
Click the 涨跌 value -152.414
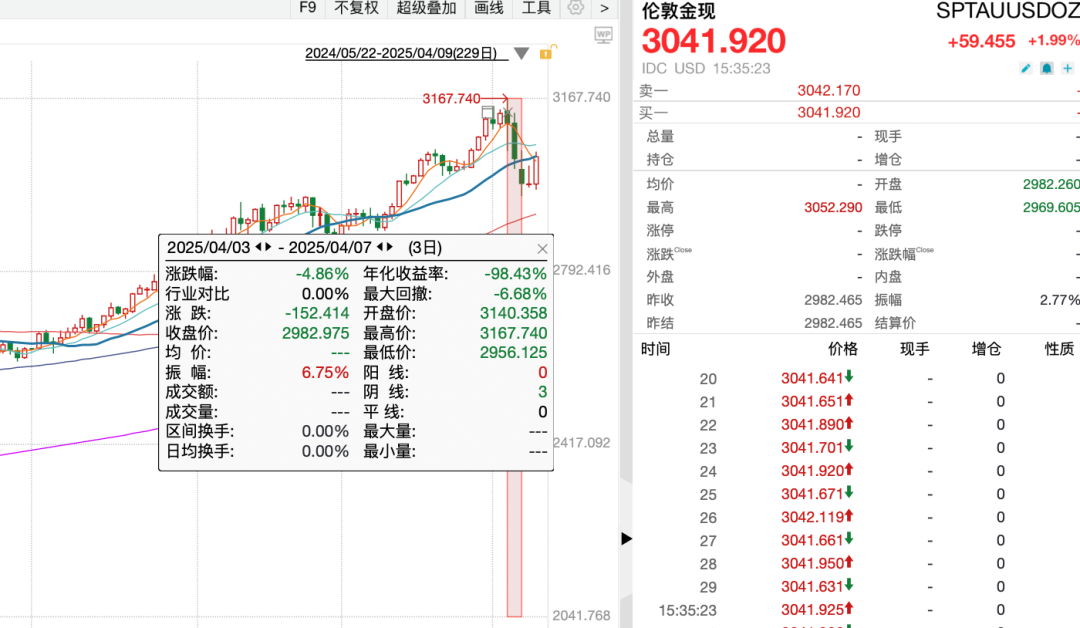317,313
